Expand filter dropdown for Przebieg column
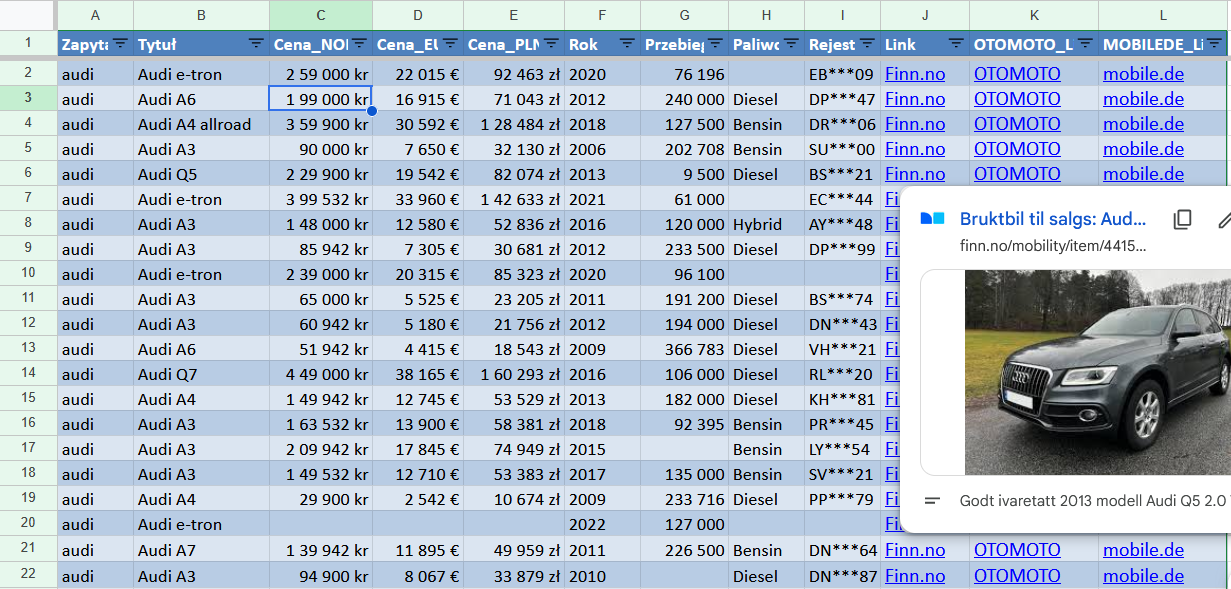 point(715,44)
